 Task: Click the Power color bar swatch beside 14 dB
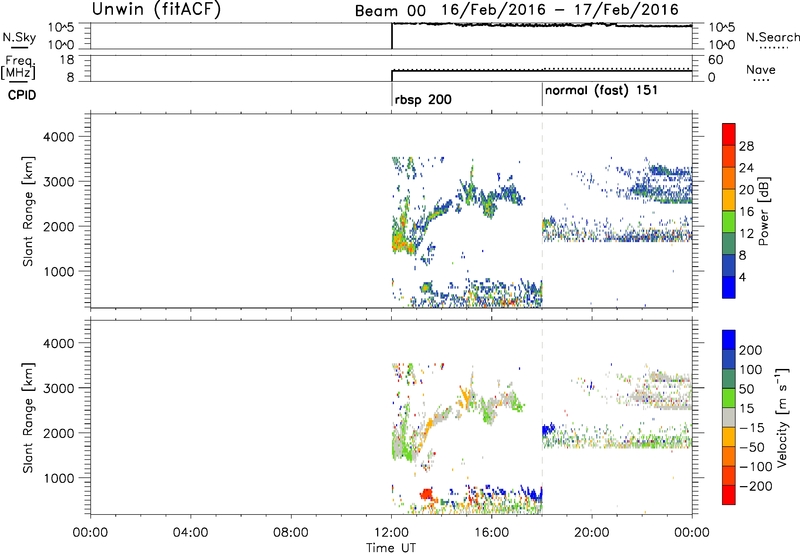pos(729,221)
